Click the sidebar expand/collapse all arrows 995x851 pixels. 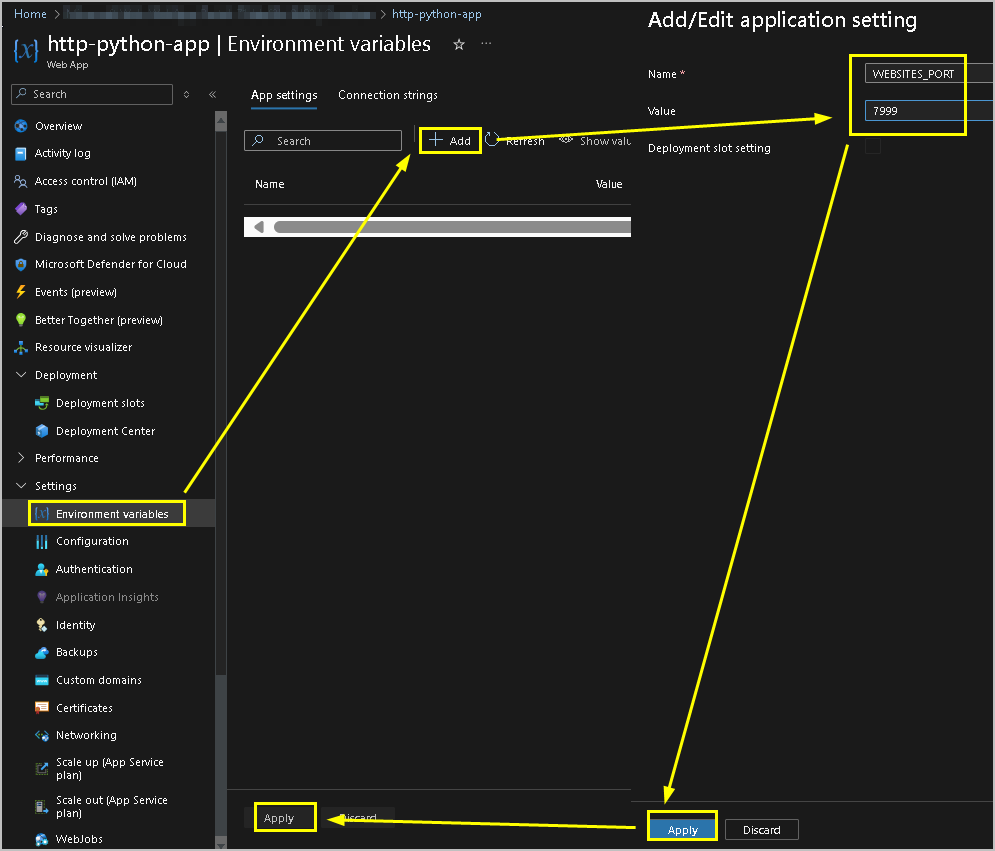(x=187, y=95)
